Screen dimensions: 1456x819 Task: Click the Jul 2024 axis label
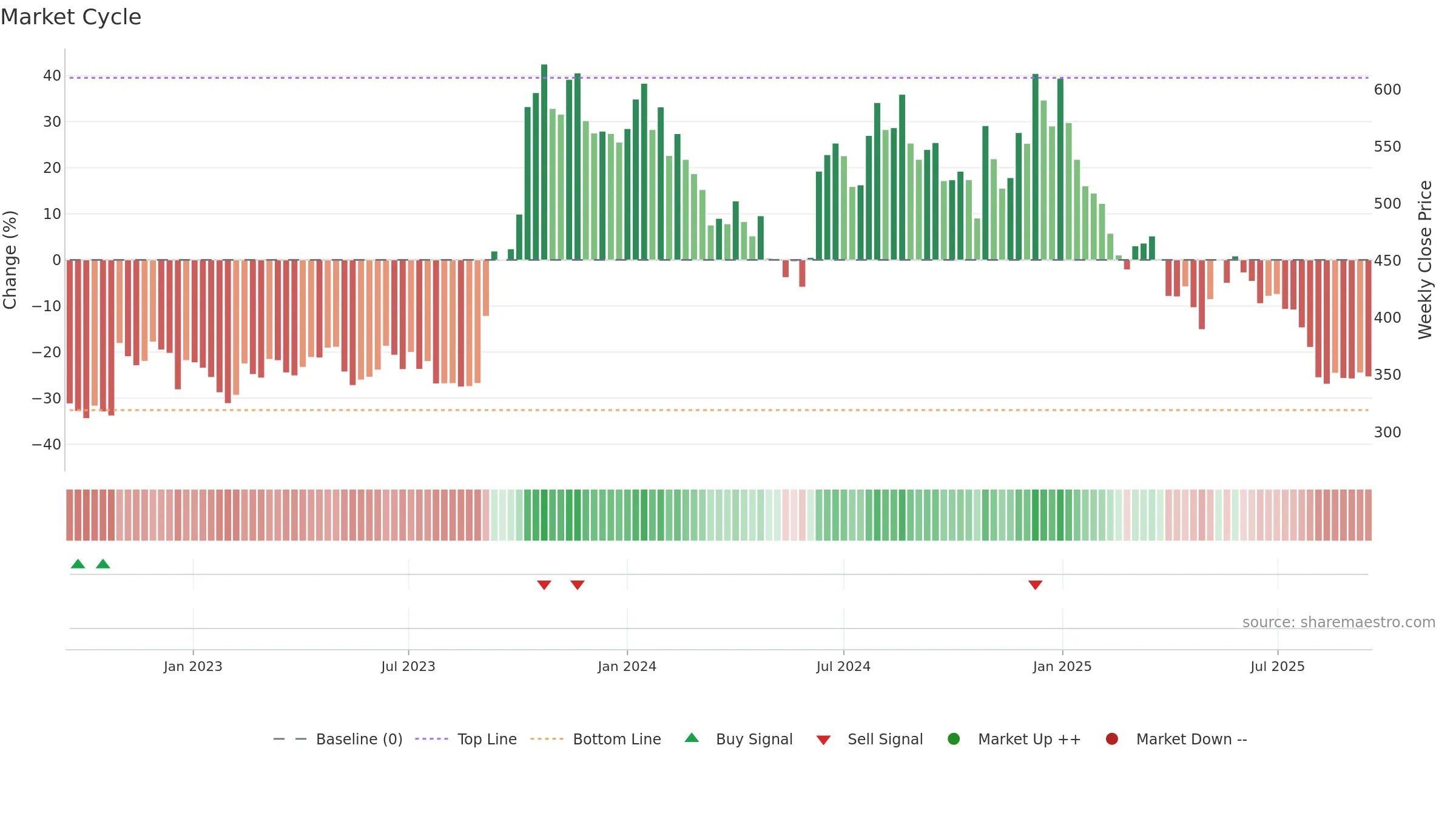tap(843, 667)
